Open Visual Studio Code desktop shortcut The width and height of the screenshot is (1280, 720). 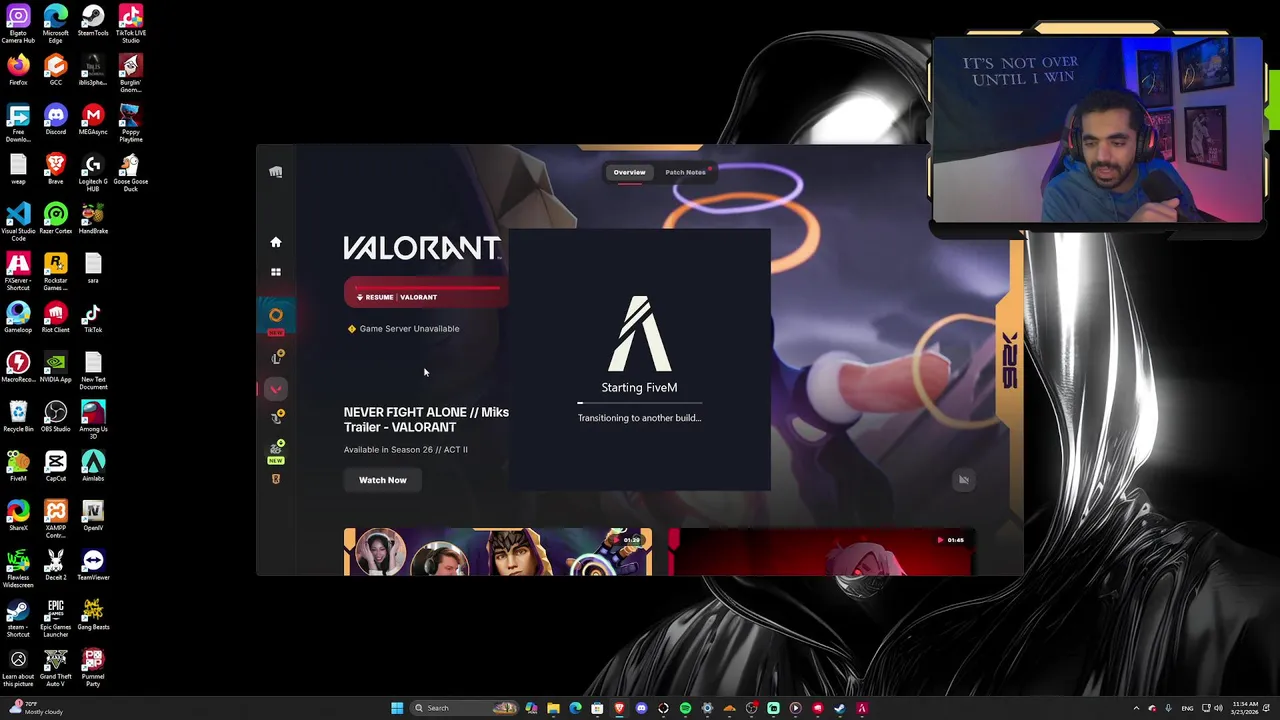(18, 222)
